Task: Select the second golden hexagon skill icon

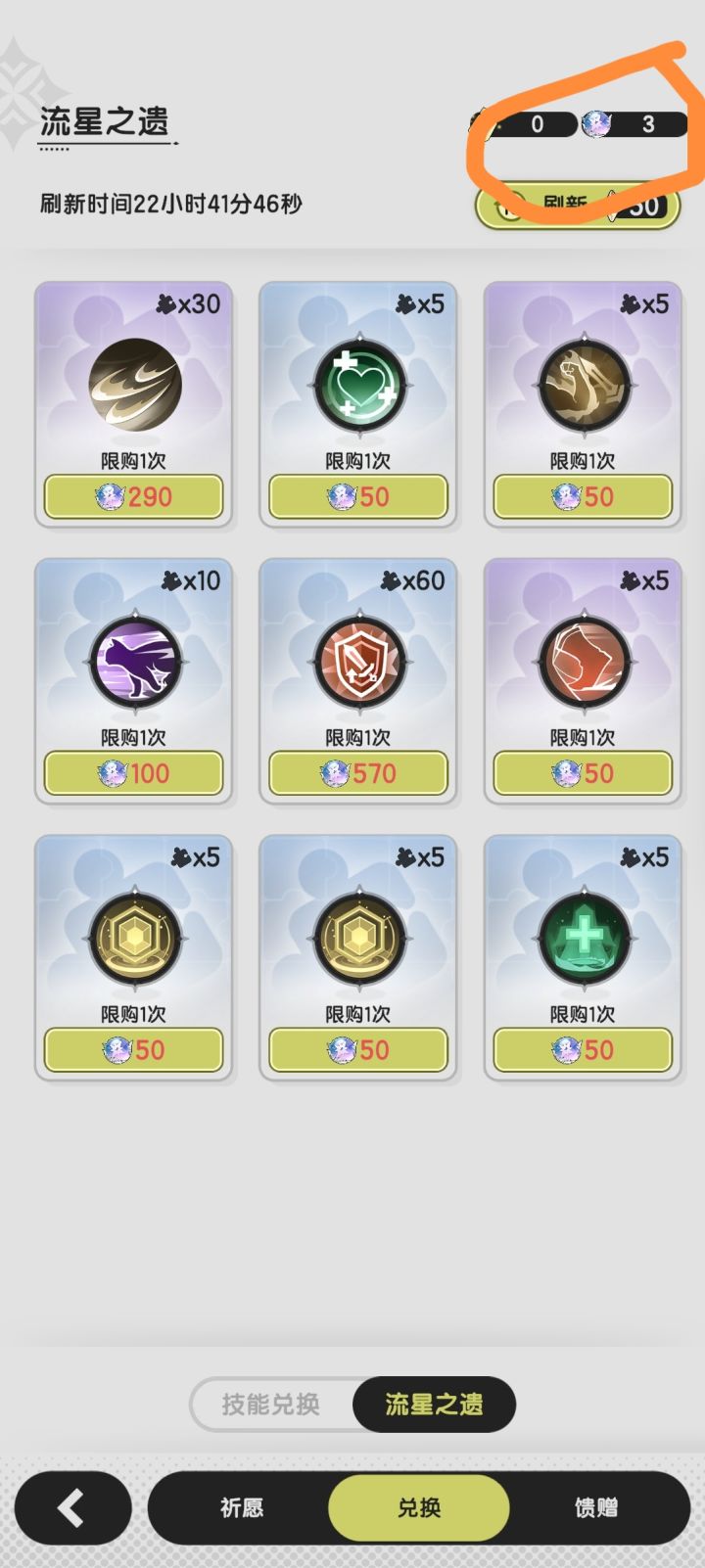Action: click(359, 939)
